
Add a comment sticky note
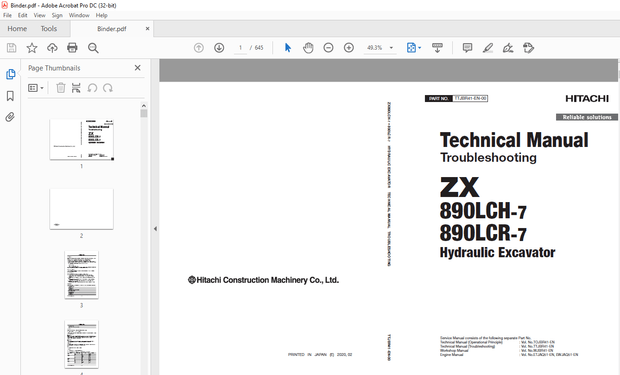click(x=467, y=48)
